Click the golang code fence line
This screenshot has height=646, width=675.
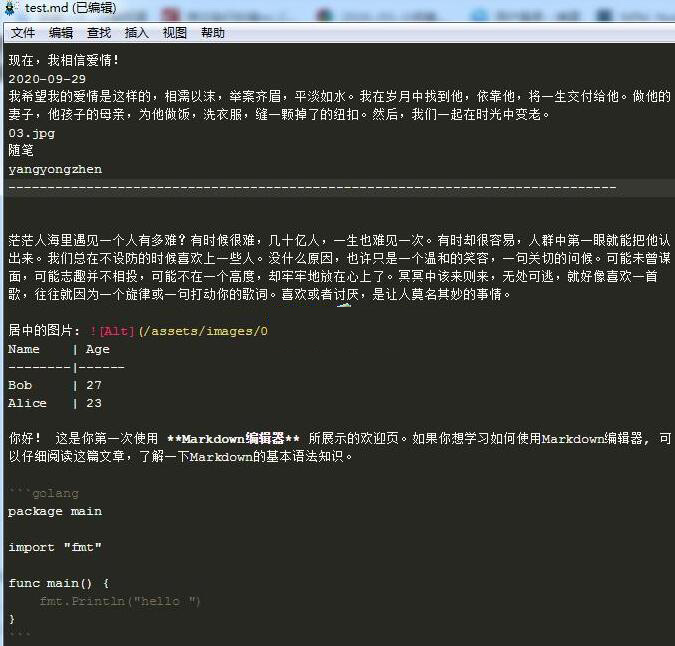click(x=43, y=493)
